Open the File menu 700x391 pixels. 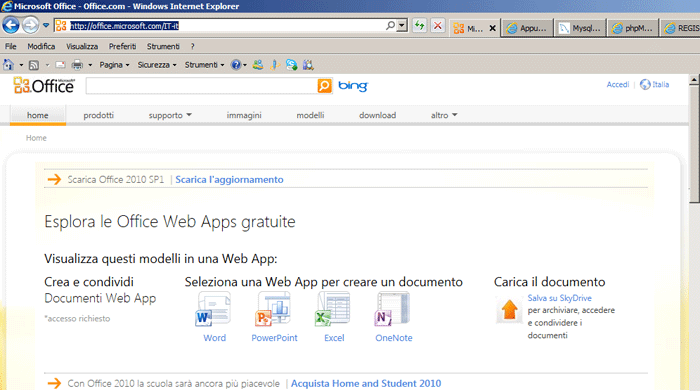pyautogui.click(x=11, y=46)
